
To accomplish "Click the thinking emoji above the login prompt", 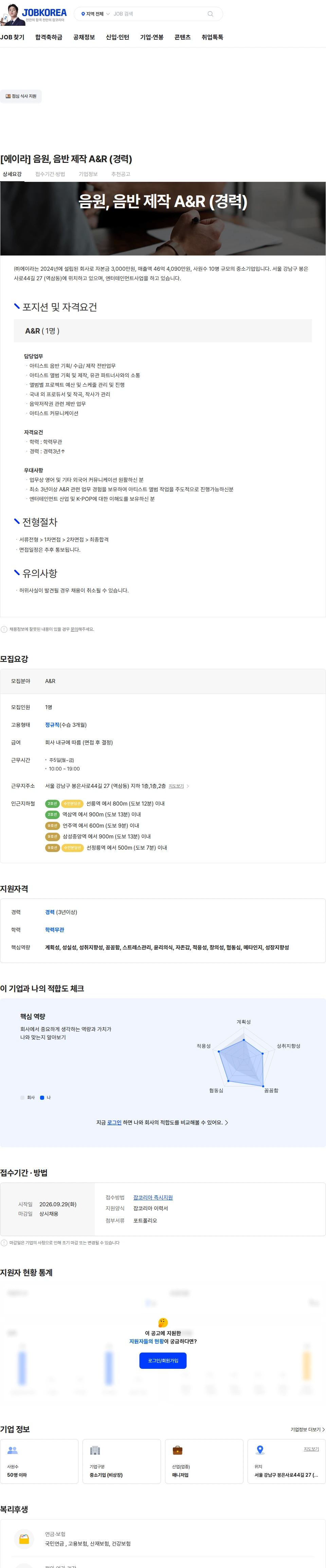I will click(x=163, y=1322).
